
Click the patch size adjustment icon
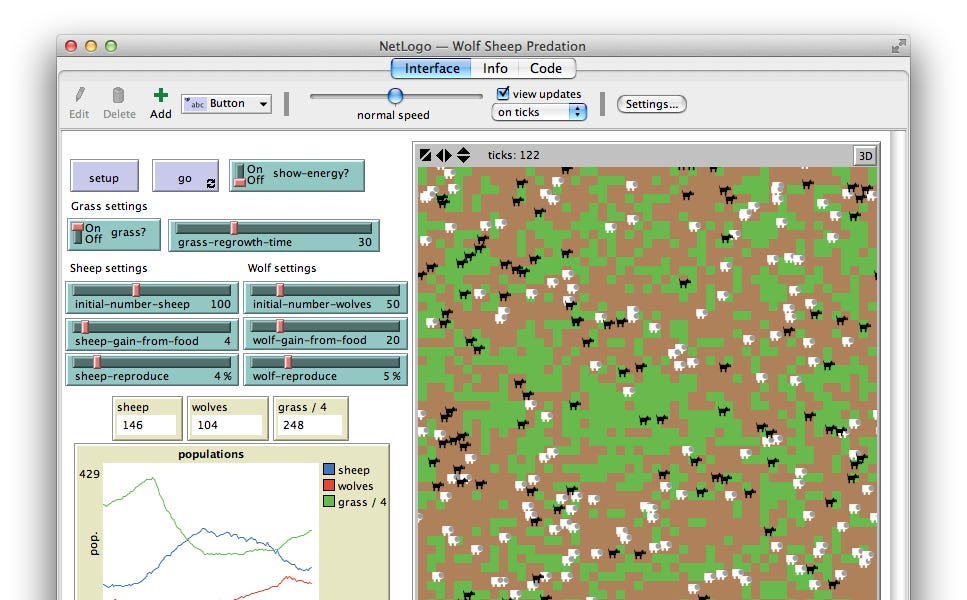[425, 154]
